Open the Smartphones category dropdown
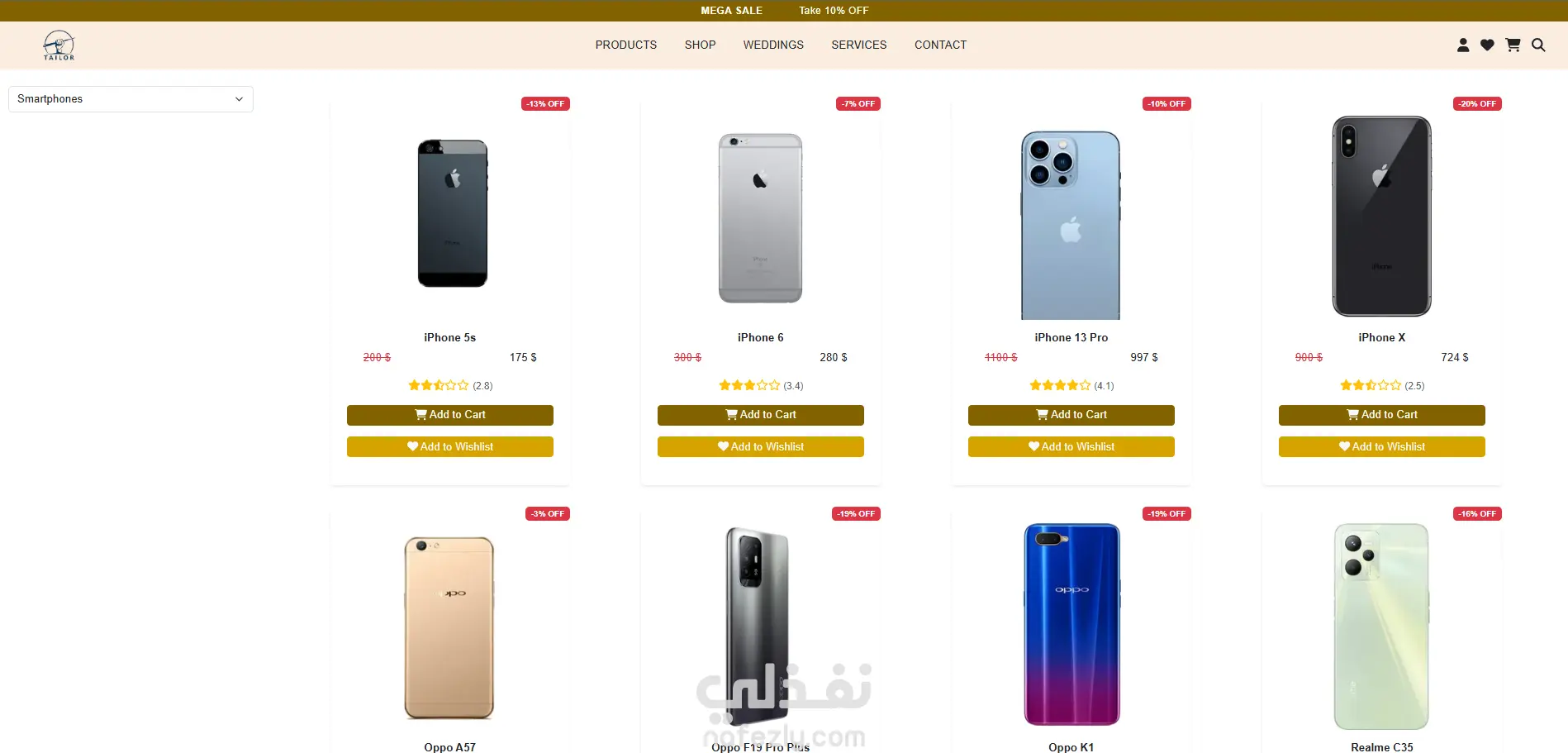 point(131,99)
